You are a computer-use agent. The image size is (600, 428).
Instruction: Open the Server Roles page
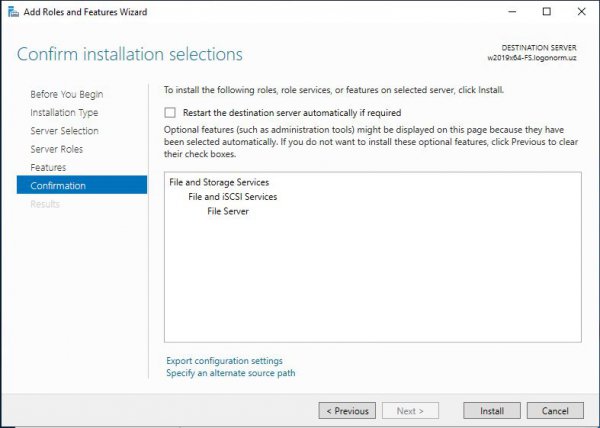tap(57, 149)
